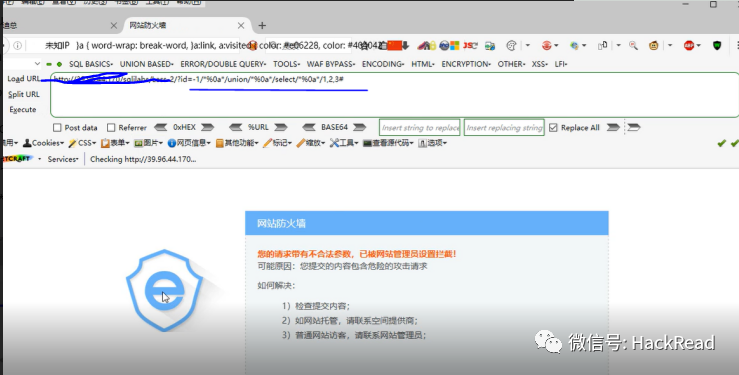Open the 图片 (Images) menu
Image resolution: width=739 pixels, height=375 pixels.
(148, 143)
